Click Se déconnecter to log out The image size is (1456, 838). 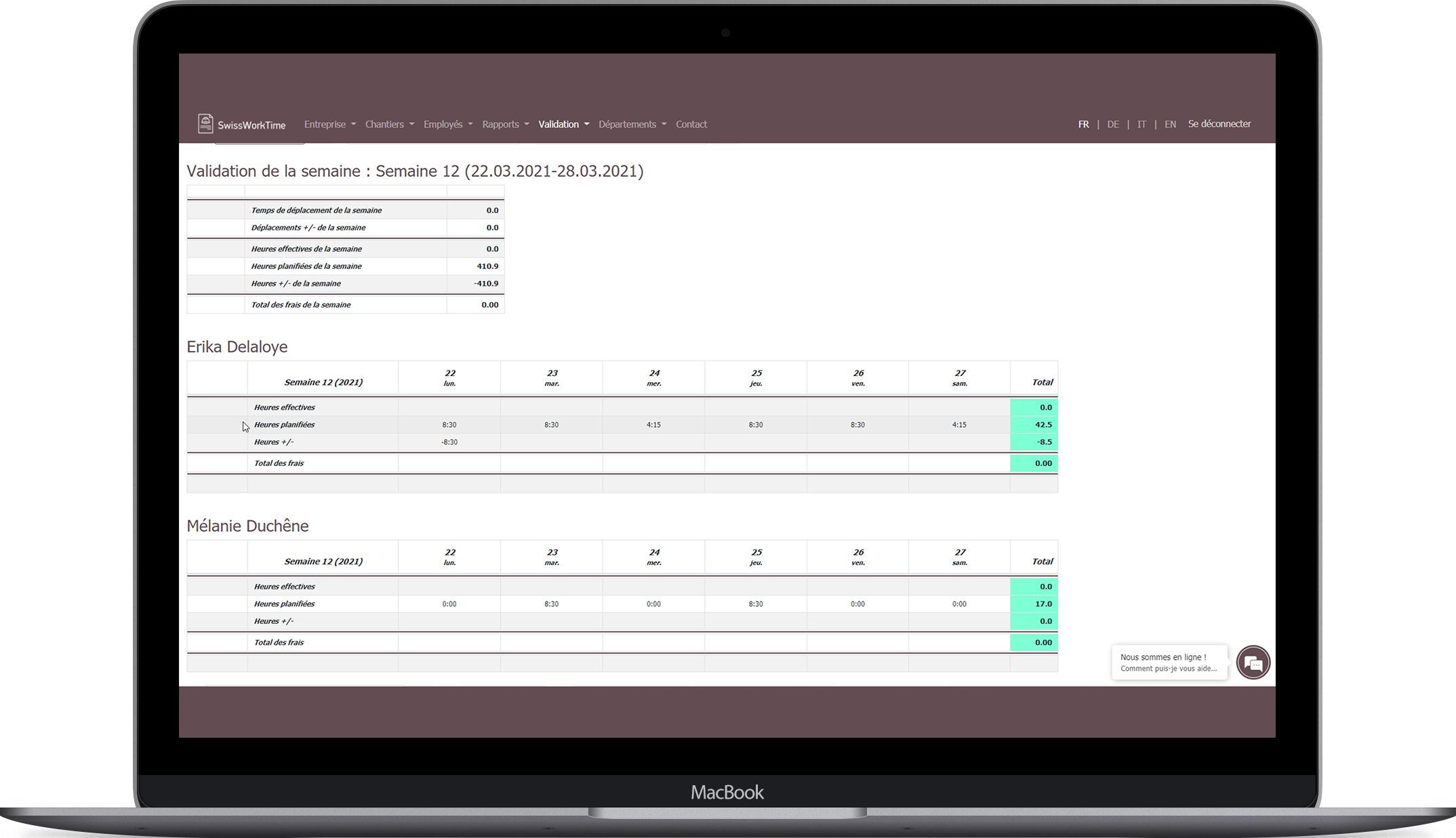point(1219,123)
